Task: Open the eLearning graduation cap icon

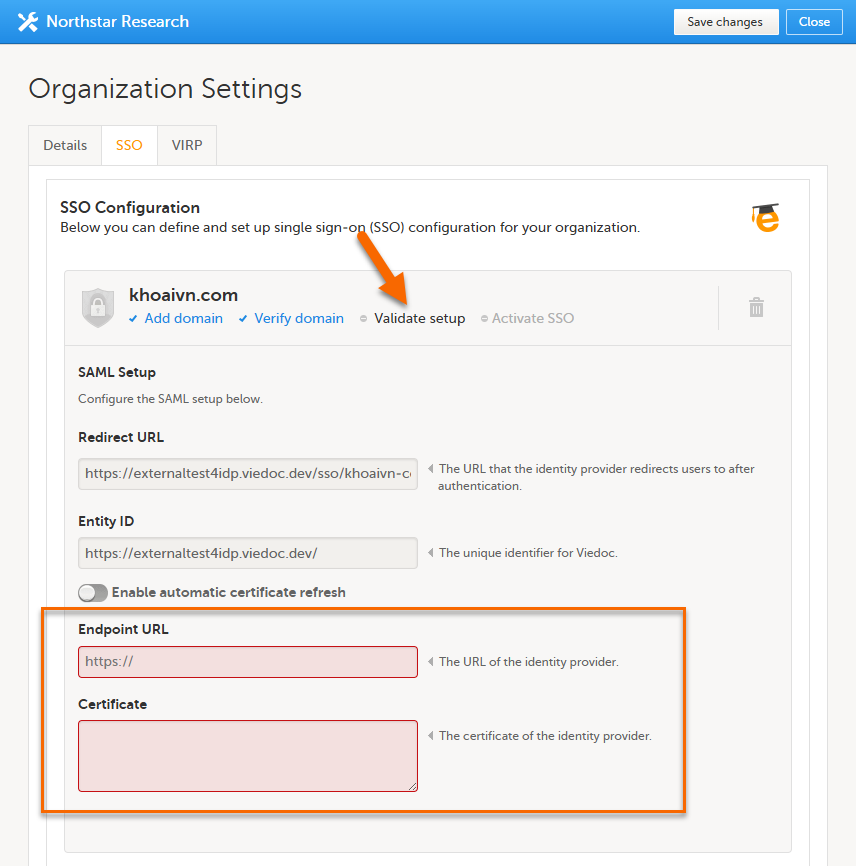Action: pyautogui.click(x=765, y=218)
